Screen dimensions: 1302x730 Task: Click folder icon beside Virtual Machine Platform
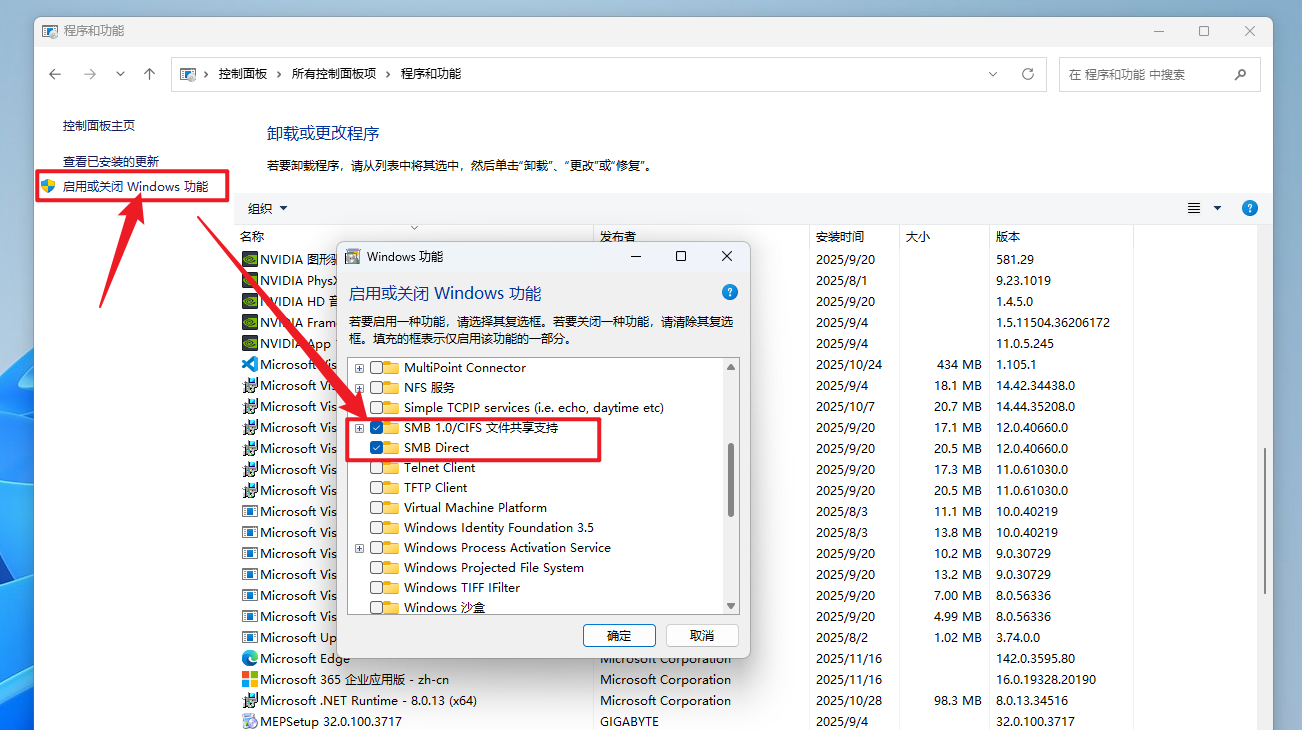[391, 507]
